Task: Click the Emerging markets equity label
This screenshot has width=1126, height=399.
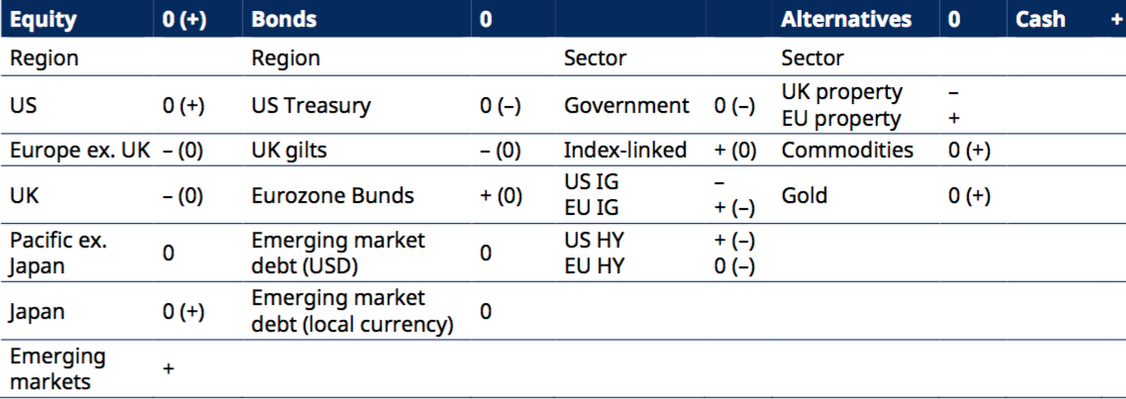Action: pyautogui.click(x=57, y=369)
